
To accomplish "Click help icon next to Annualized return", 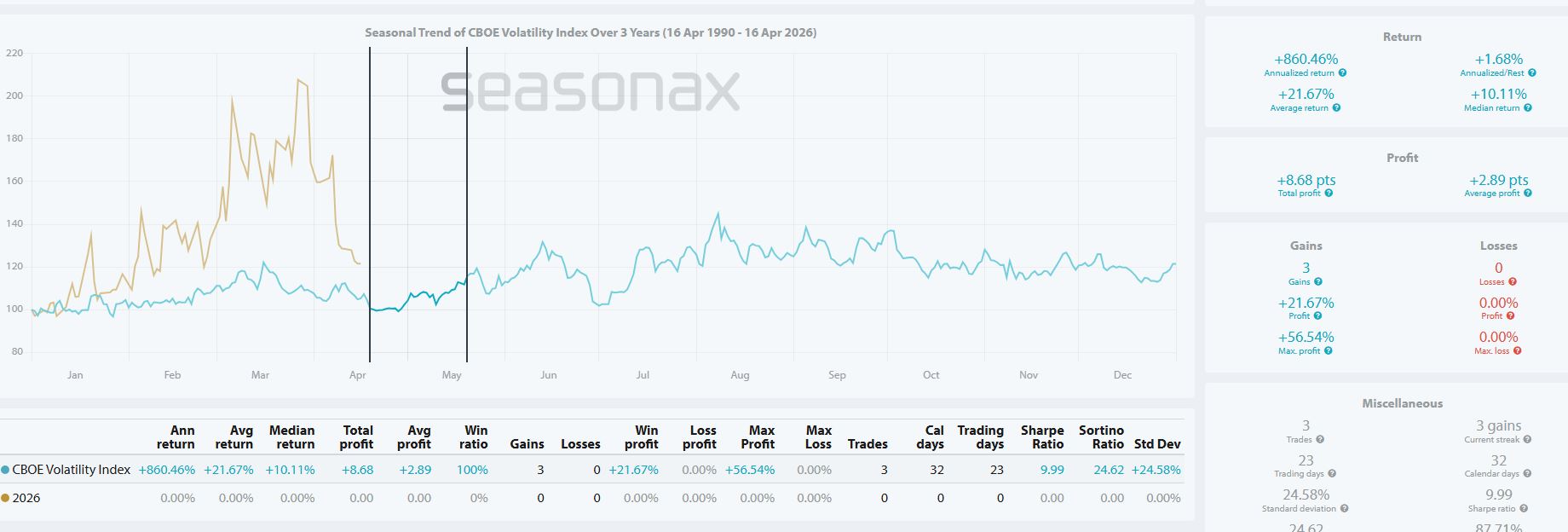I will pos(1342,73).
